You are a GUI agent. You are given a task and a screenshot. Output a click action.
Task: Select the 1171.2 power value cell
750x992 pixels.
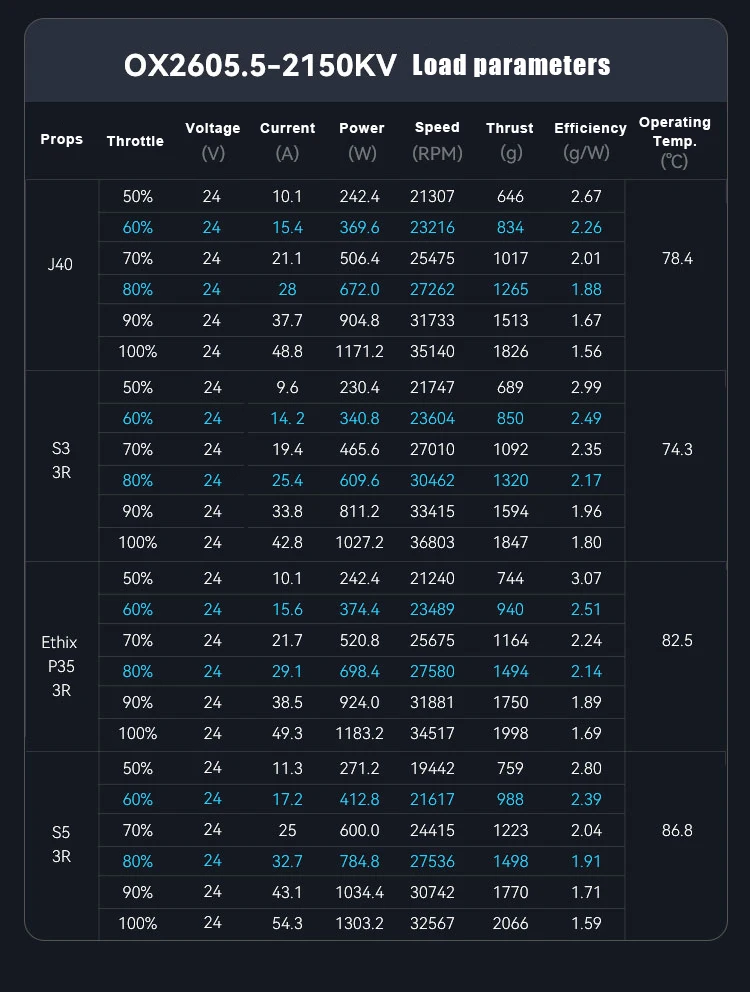[361, 351]
